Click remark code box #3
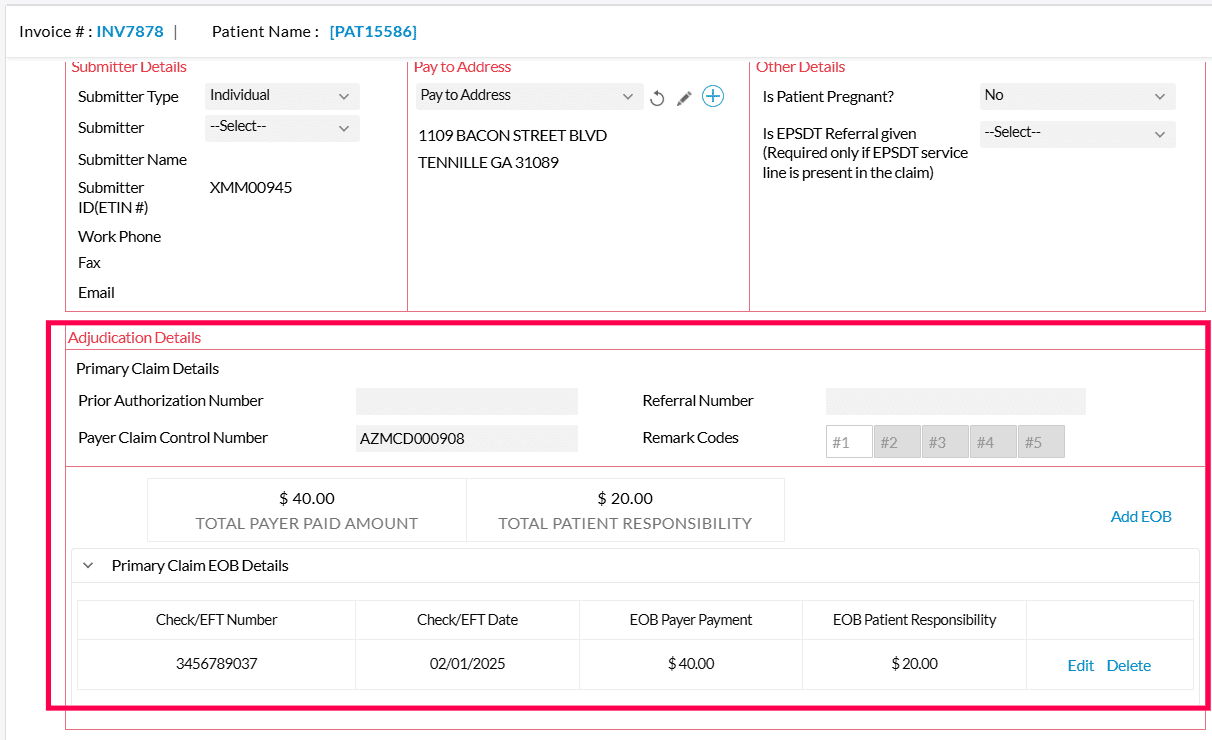The height and width of the screenshot is (740, 1212). tap(944, 441)
